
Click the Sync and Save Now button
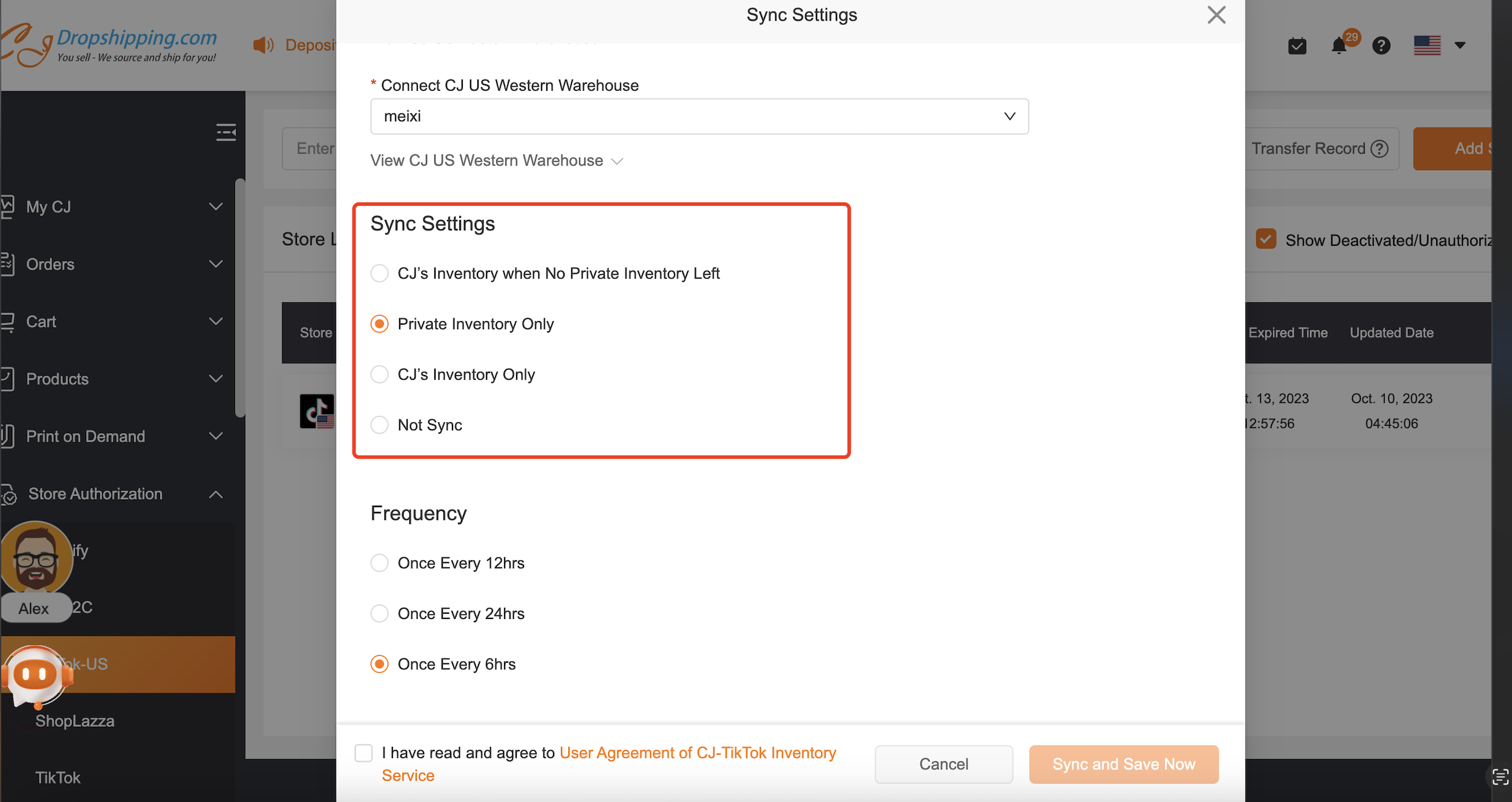tap(1122, 764)
